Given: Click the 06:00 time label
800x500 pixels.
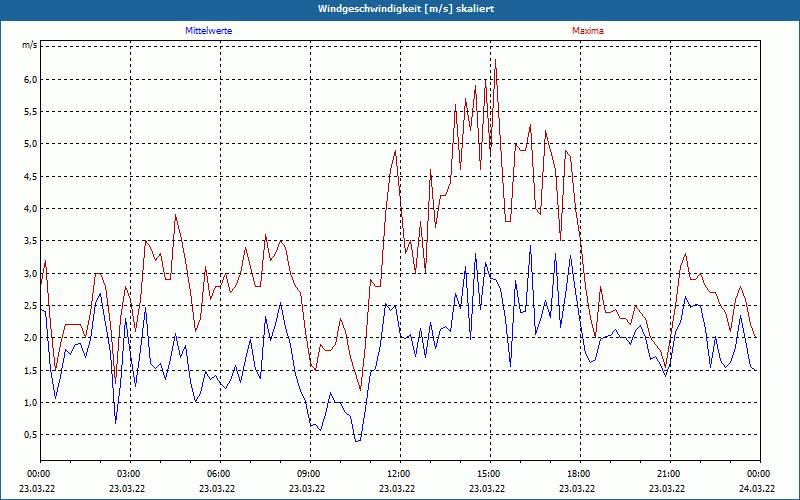Looking at the screenshot, I should (220, 474).
